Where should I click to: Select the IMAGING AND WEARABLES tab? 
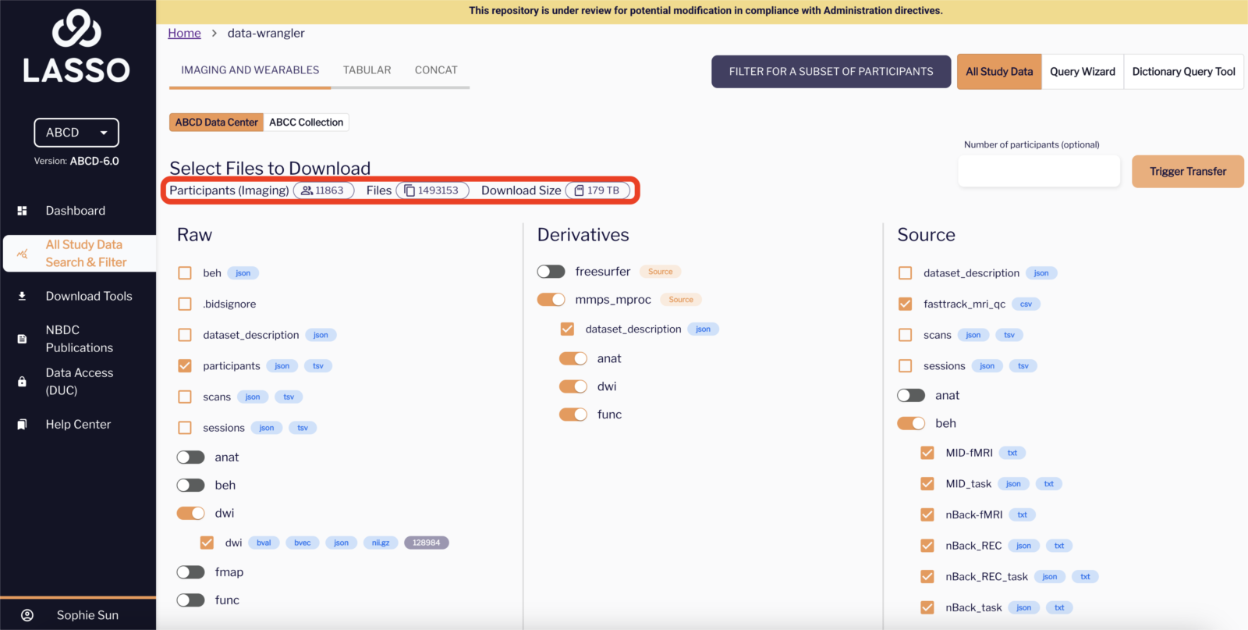pos(250,70)
